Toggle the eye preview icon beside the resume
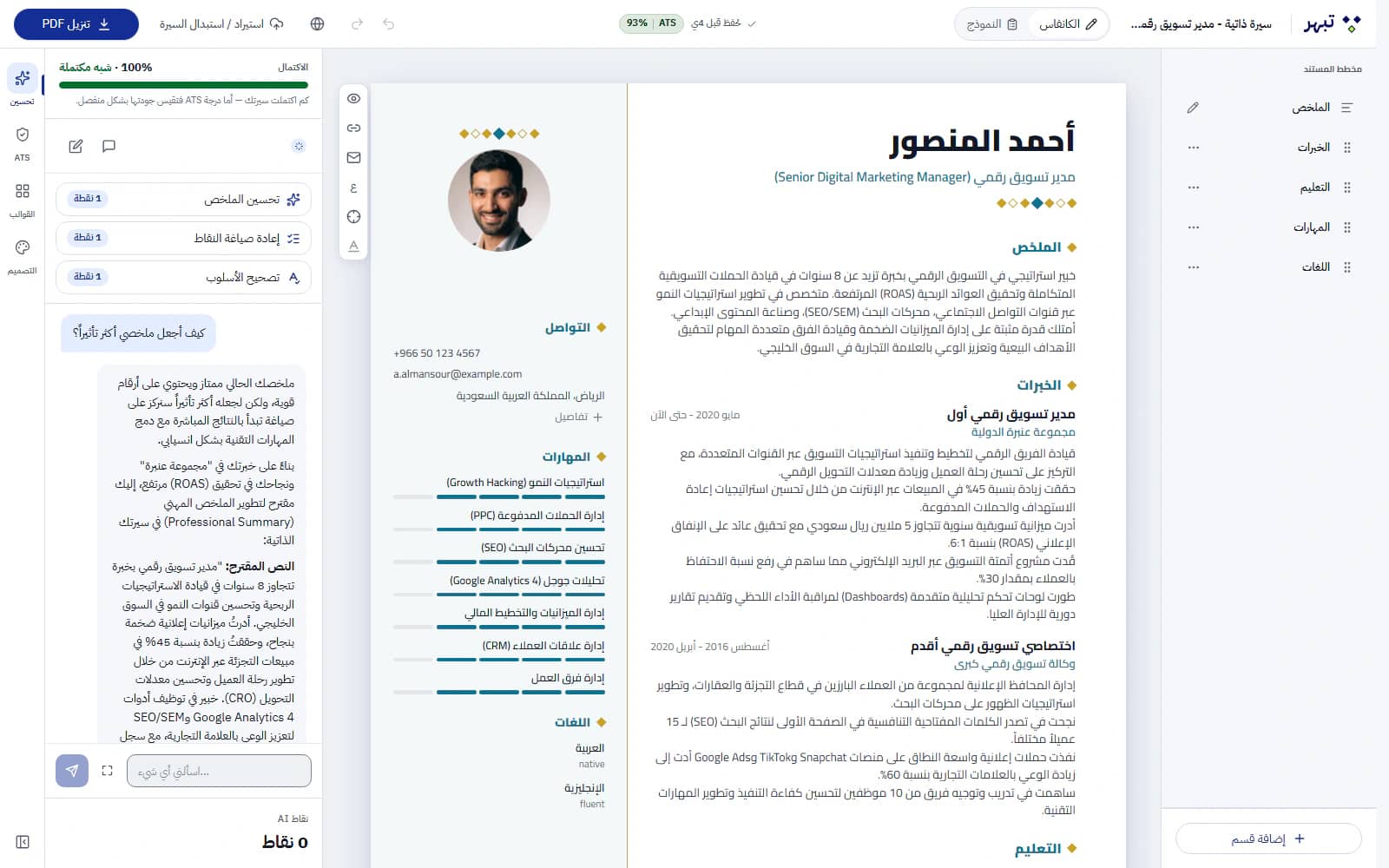Image resolution: width=1389 pixels, height=868 pixels. click(x=353, y=99)
